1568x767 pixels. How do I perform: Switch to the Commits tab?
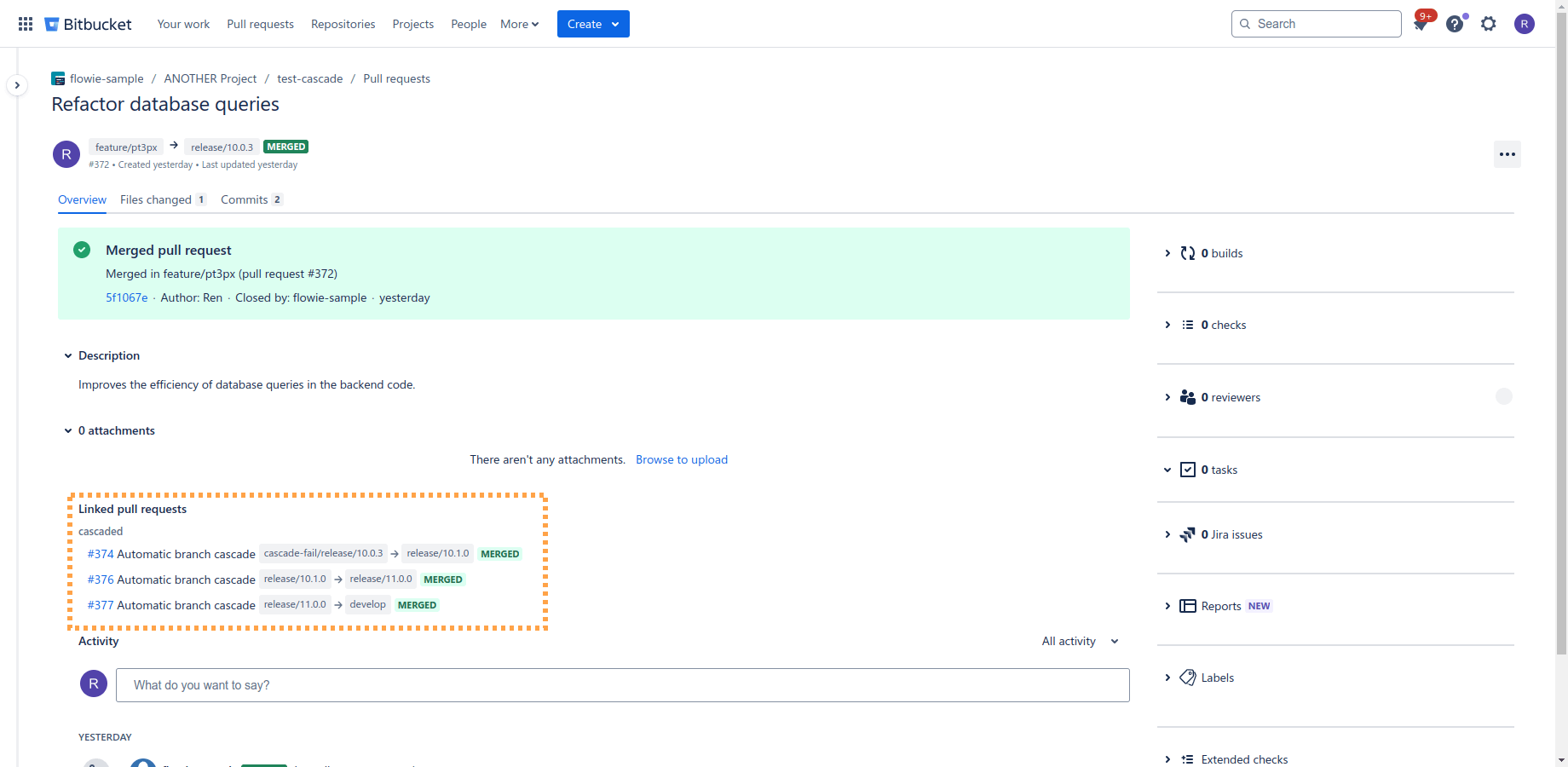point(245,199)
